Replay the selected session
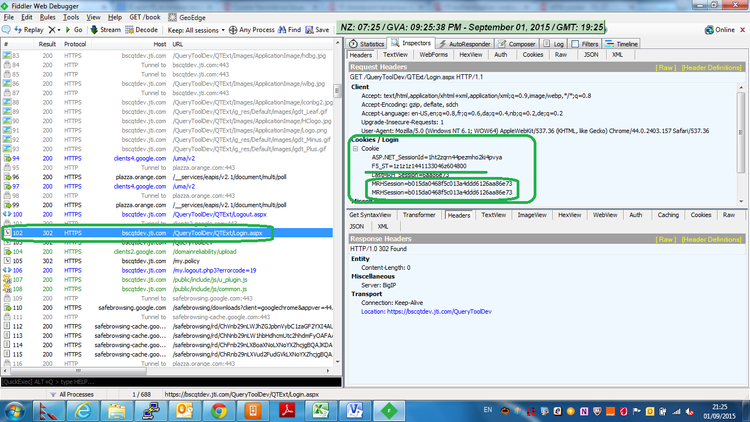The width and height of the screenshot is (750, 422). point(29,30)
